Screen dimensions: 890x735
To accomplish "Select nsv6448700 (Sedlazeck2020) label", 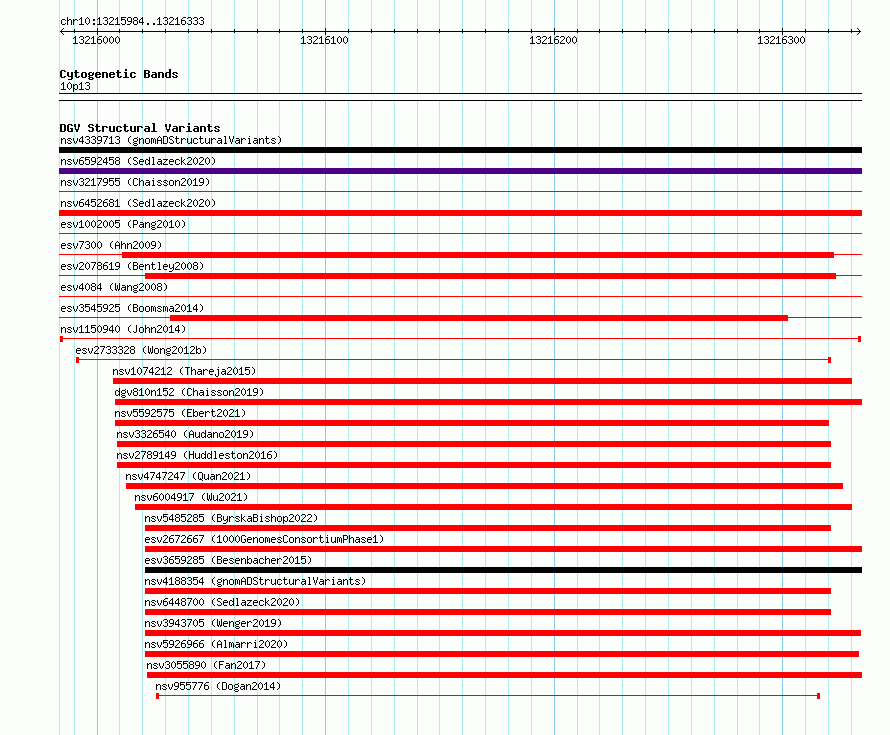I will click(x=222, y=602).
